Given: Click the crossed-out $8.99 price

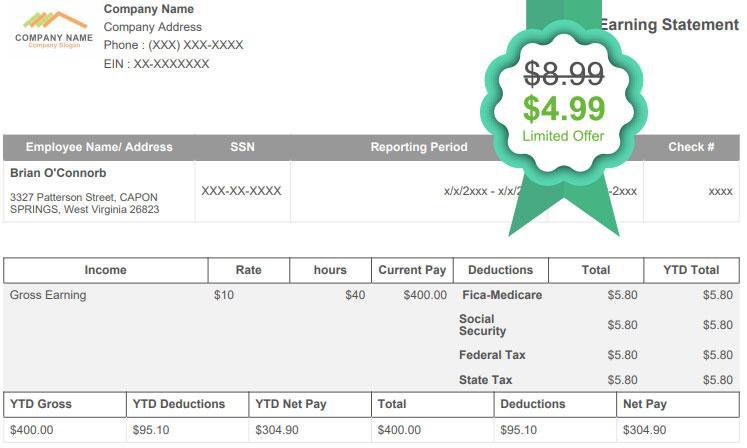Looking at the screenshot, I should click(x=564, y=74).
